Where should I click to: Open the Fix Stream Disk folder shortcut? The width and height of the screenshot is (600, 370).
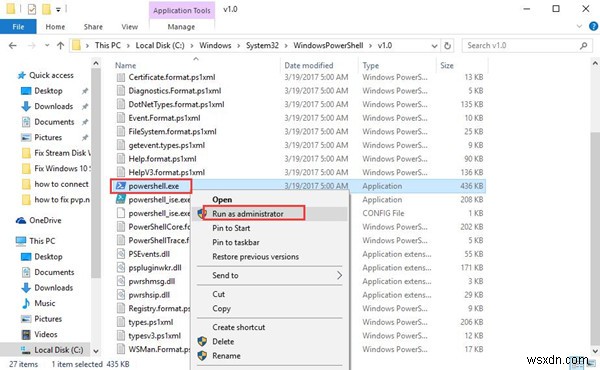point(56,153)
